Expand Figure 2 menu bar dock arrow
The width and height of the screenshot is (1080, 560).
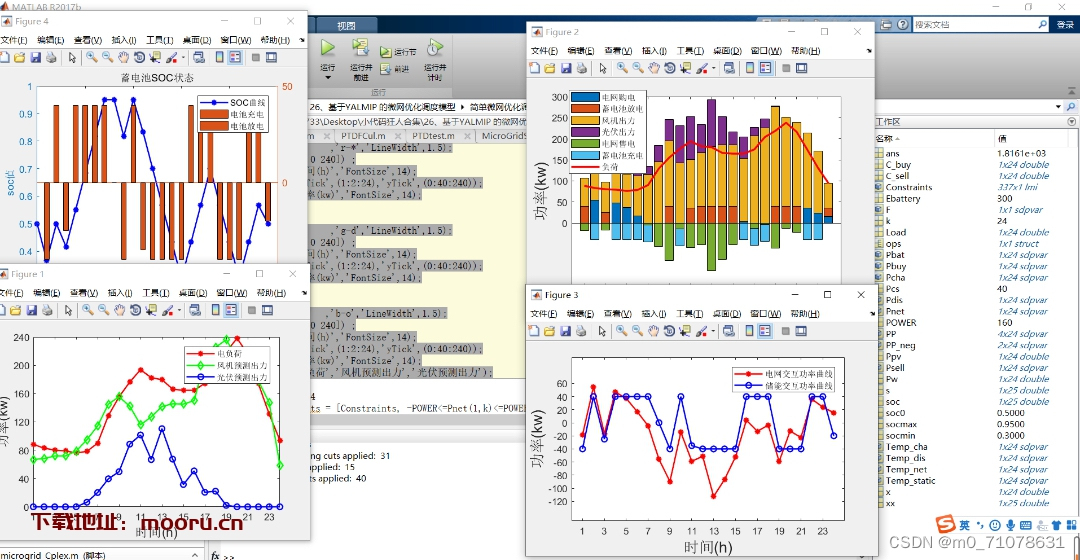click(869, 51)
